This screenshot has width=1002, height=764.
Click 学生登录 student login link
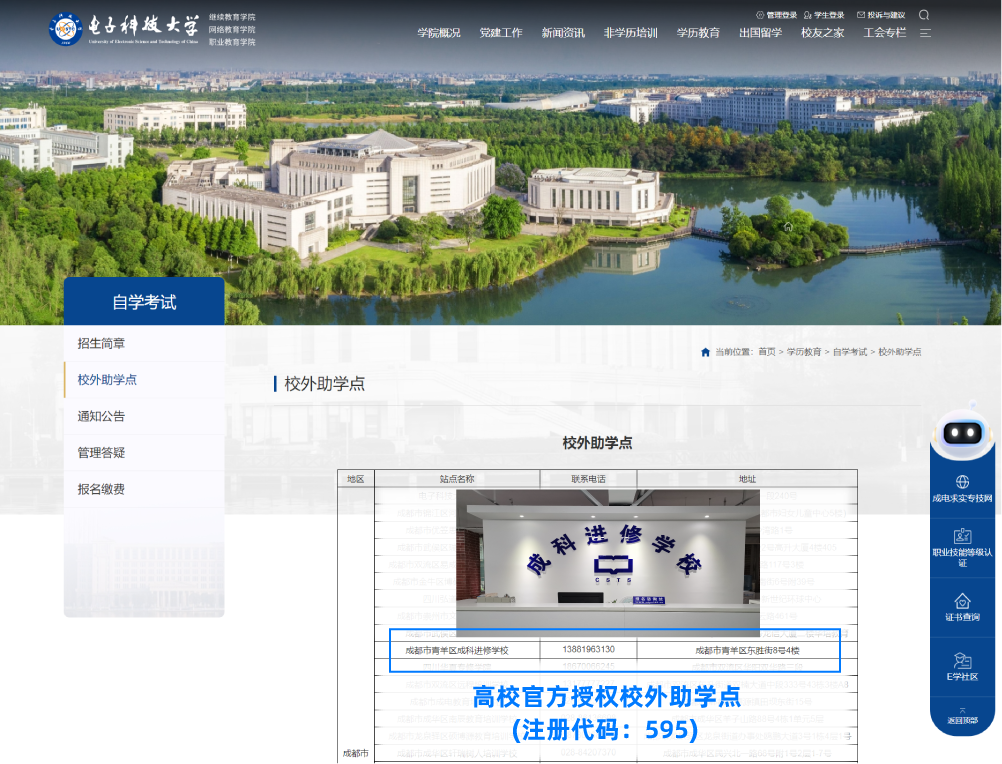click(824, 15)
